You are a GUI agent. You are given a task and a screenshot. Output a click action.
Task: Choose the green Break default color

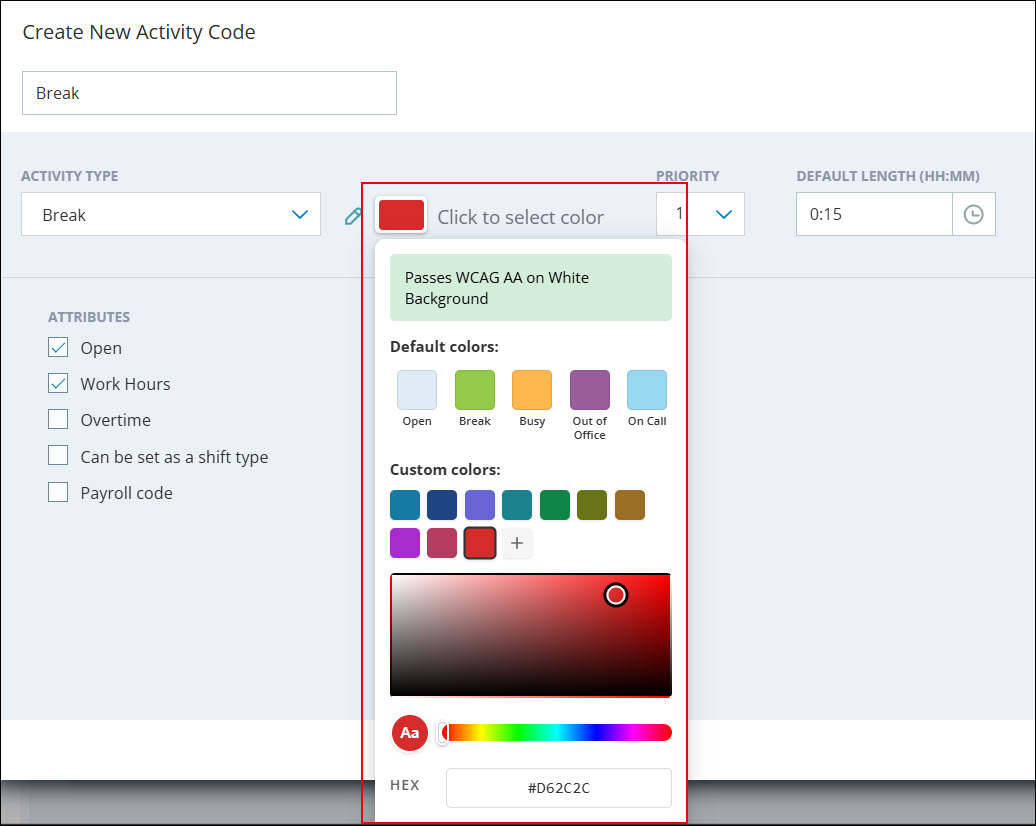click(475, 390)
